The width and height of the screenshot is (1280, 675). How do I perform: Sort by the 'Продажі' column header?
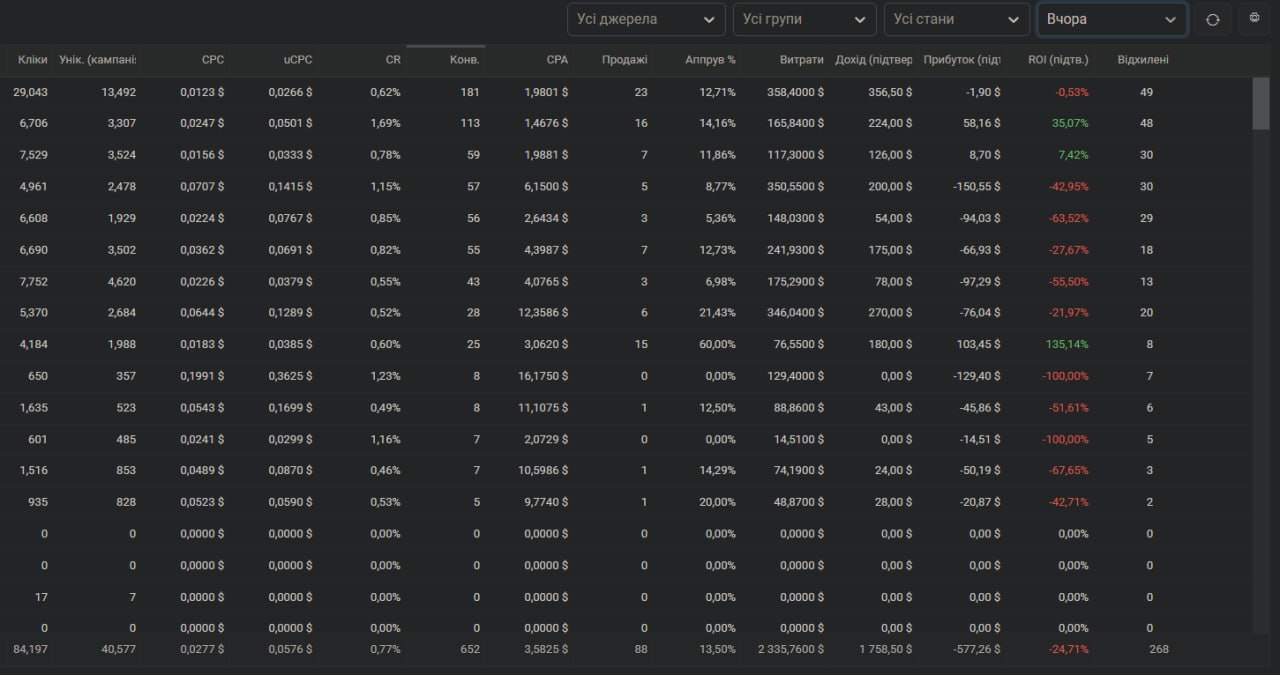coord(625,60)
